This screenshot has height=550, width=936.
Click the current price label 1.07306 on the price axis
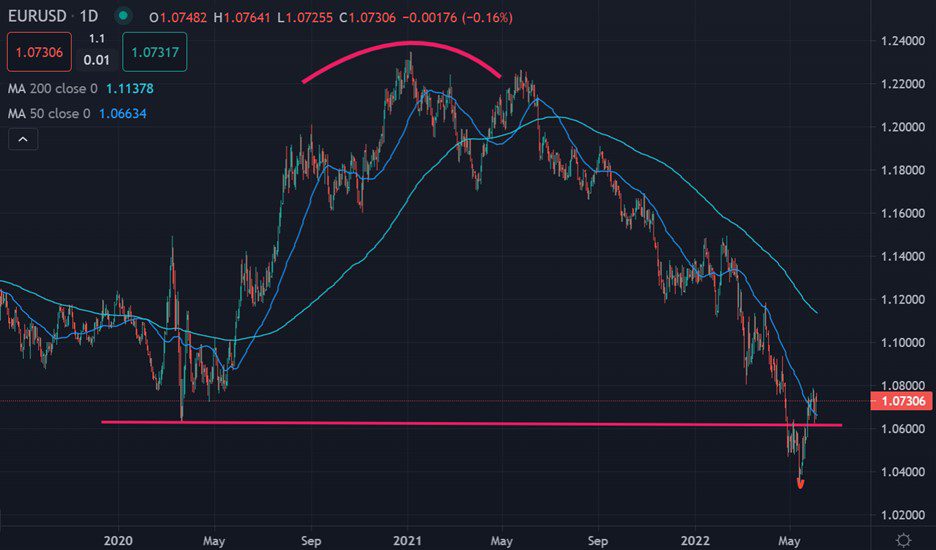pos(905,401)
